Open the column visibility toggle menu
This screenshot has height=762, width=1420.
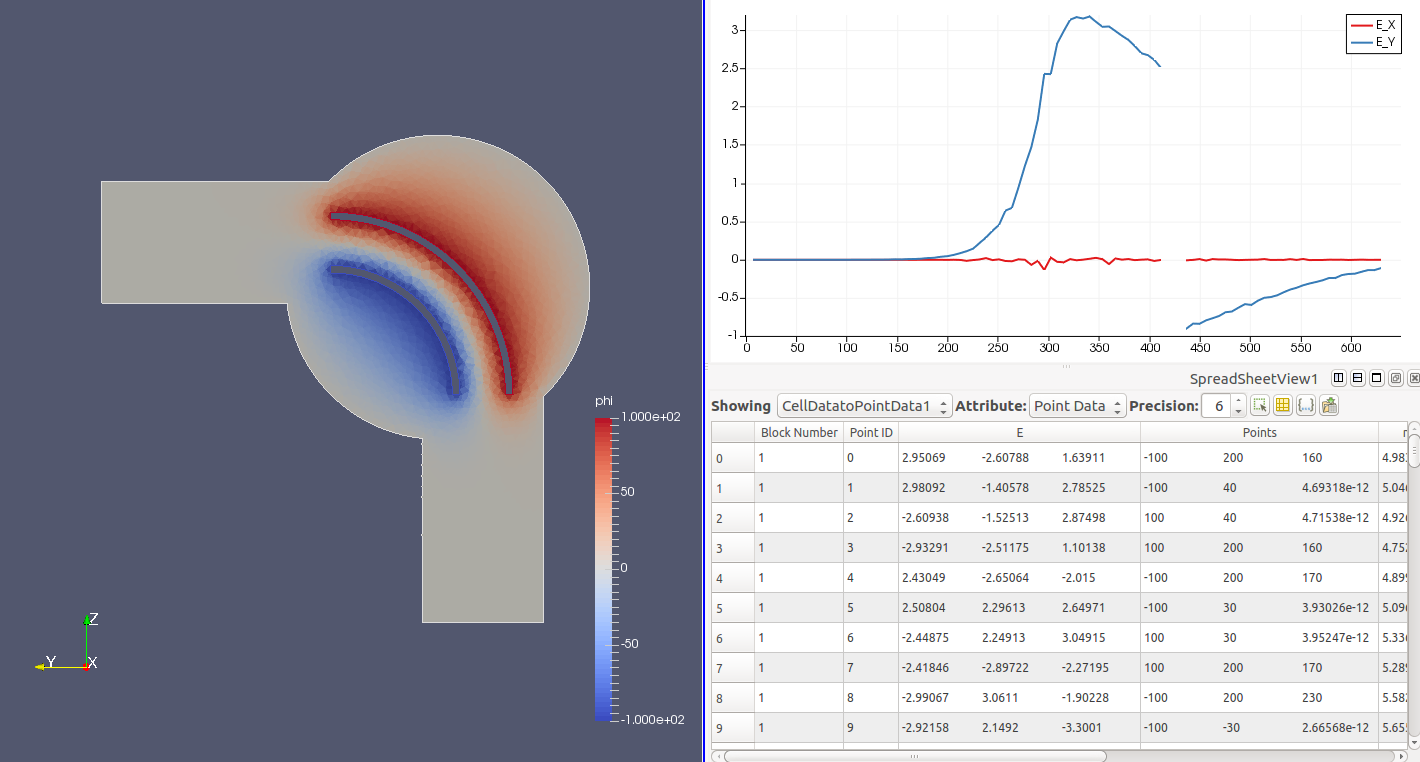pos(1282,405)
